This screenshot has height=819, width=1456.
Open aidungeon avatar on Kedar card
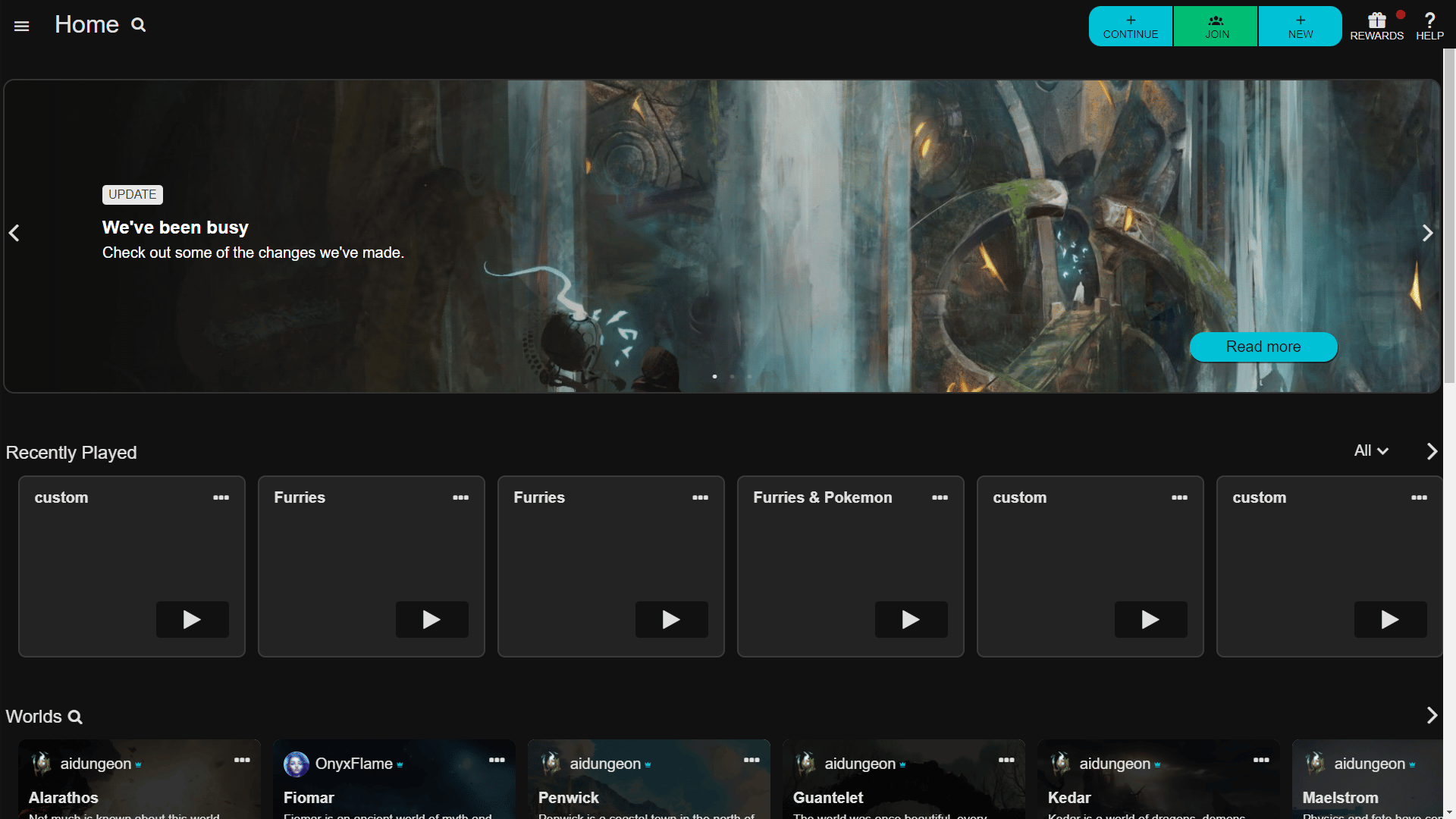click(1061, 764)
